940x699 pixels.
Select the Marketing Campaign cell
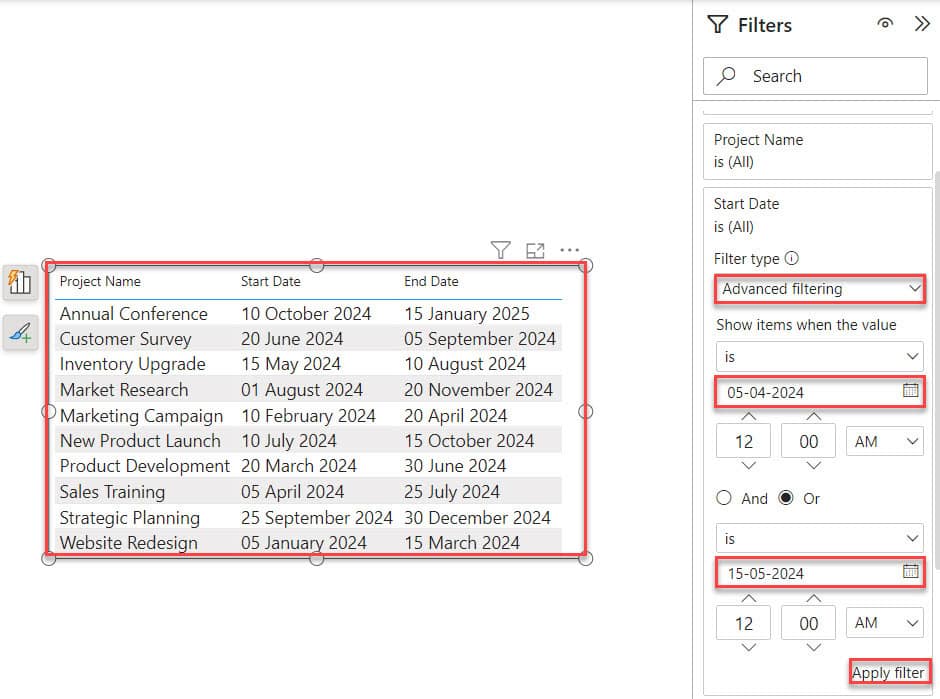pos(141,415)
